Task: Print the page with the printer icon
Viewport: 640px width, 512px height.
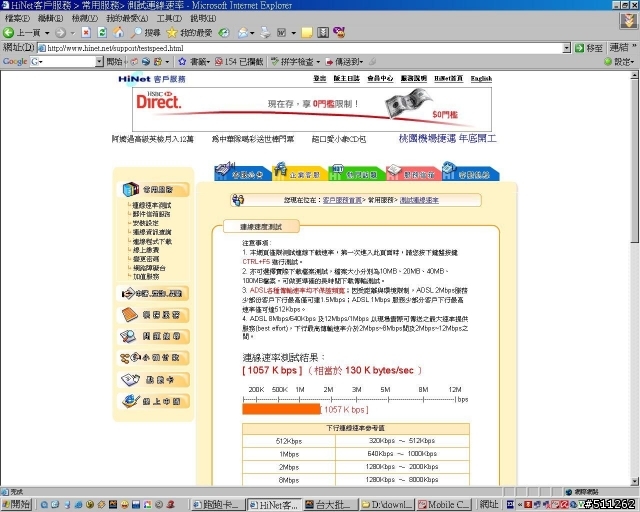Action: (x=265, y=32)
